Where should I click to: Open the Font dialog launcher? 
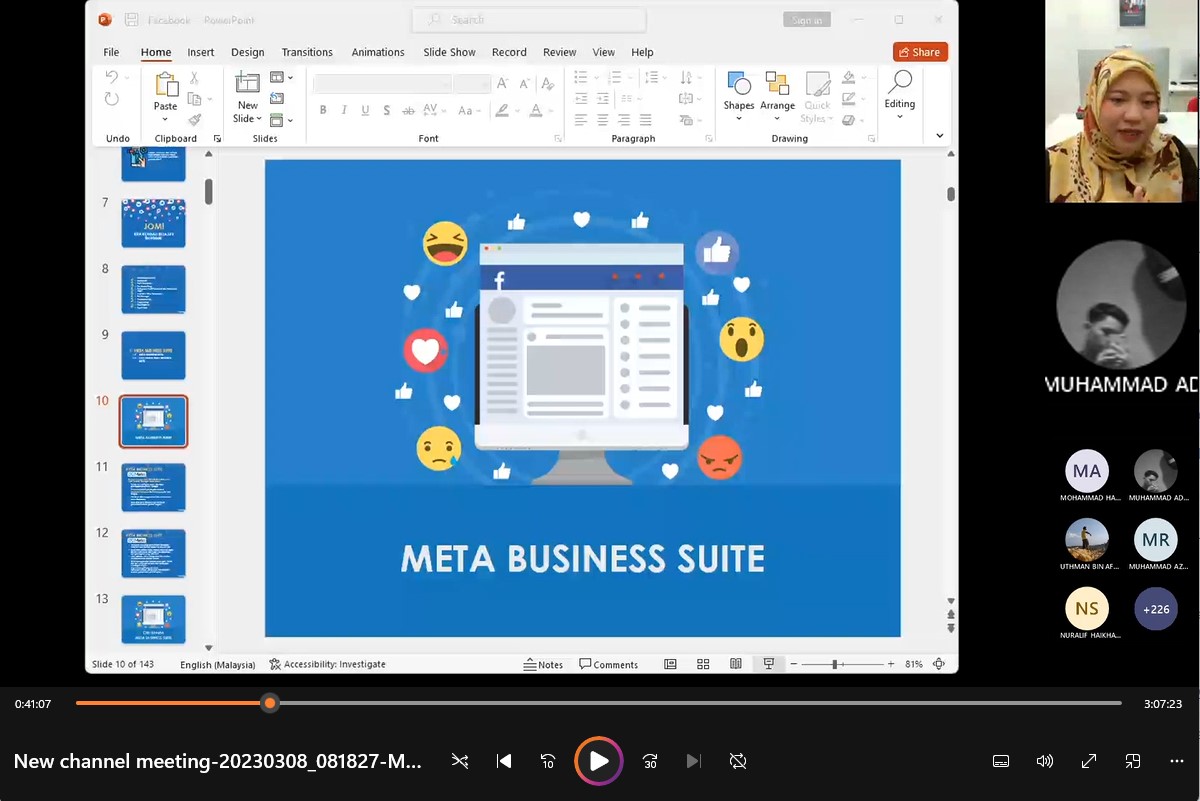click(x=558, y=139)
